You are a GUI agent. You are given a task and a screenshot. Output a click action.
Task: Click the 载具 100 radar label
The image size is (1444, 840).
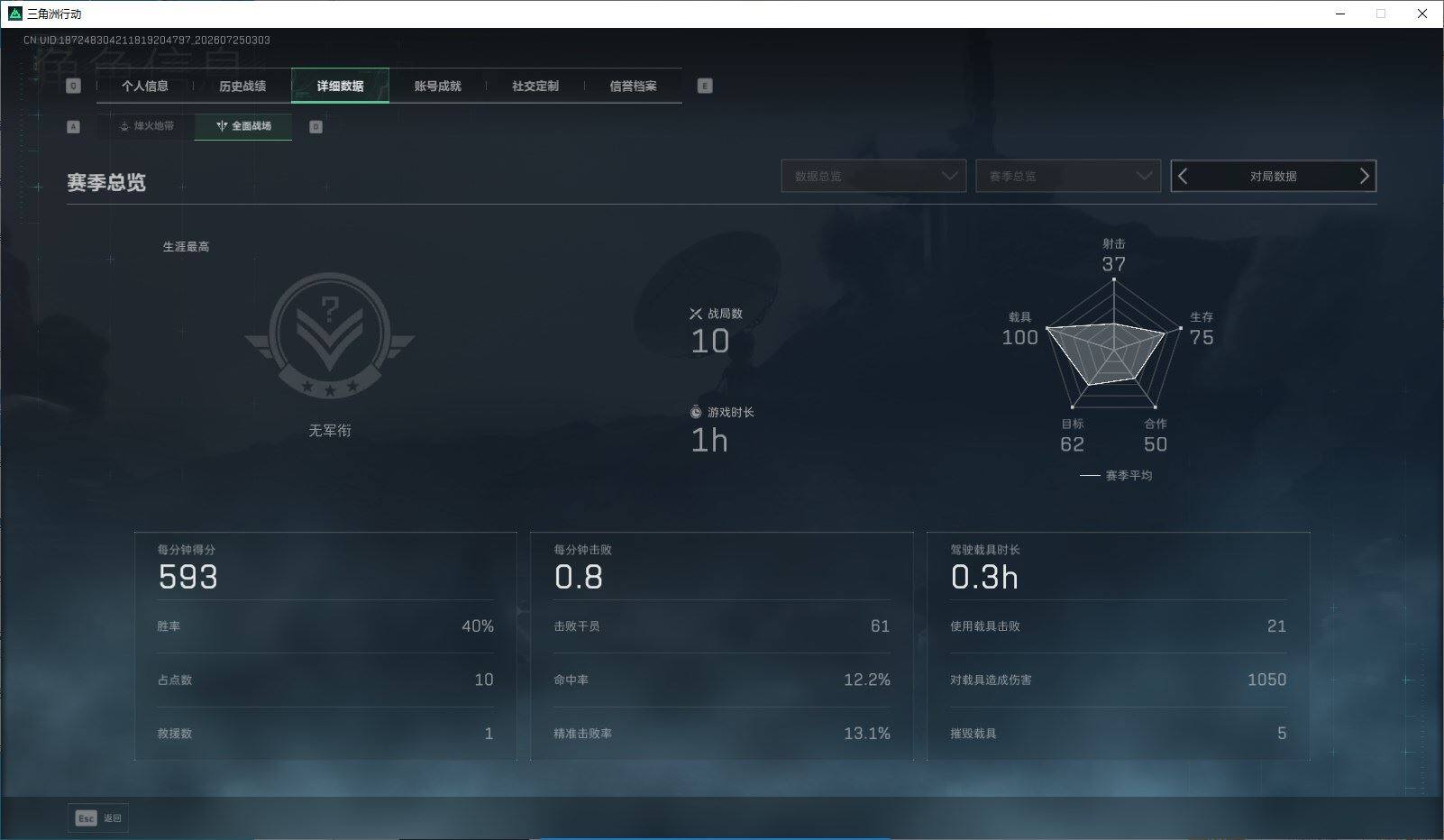point(1020,329)
